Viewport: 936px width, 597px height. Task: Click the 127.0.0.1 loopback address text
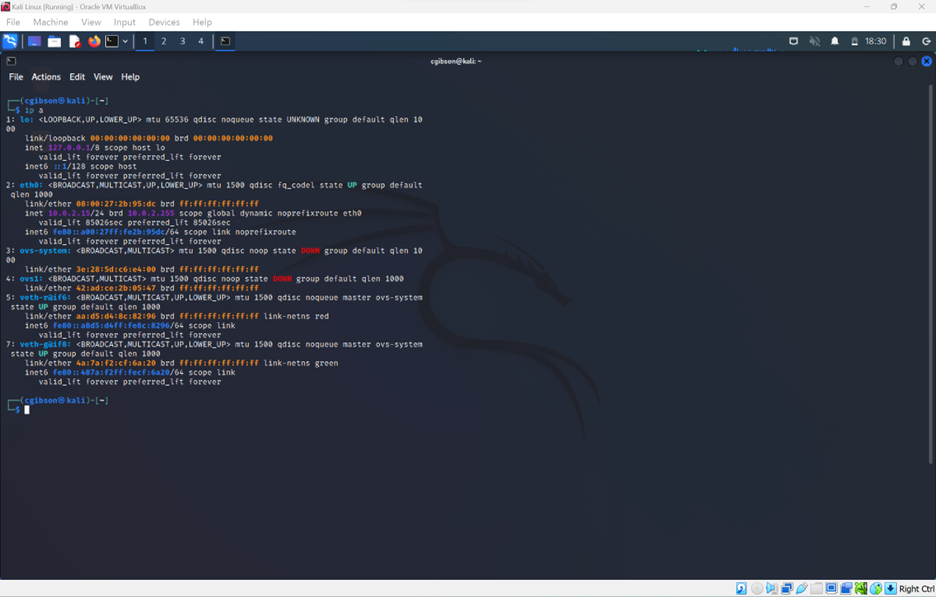pos(69,147)
